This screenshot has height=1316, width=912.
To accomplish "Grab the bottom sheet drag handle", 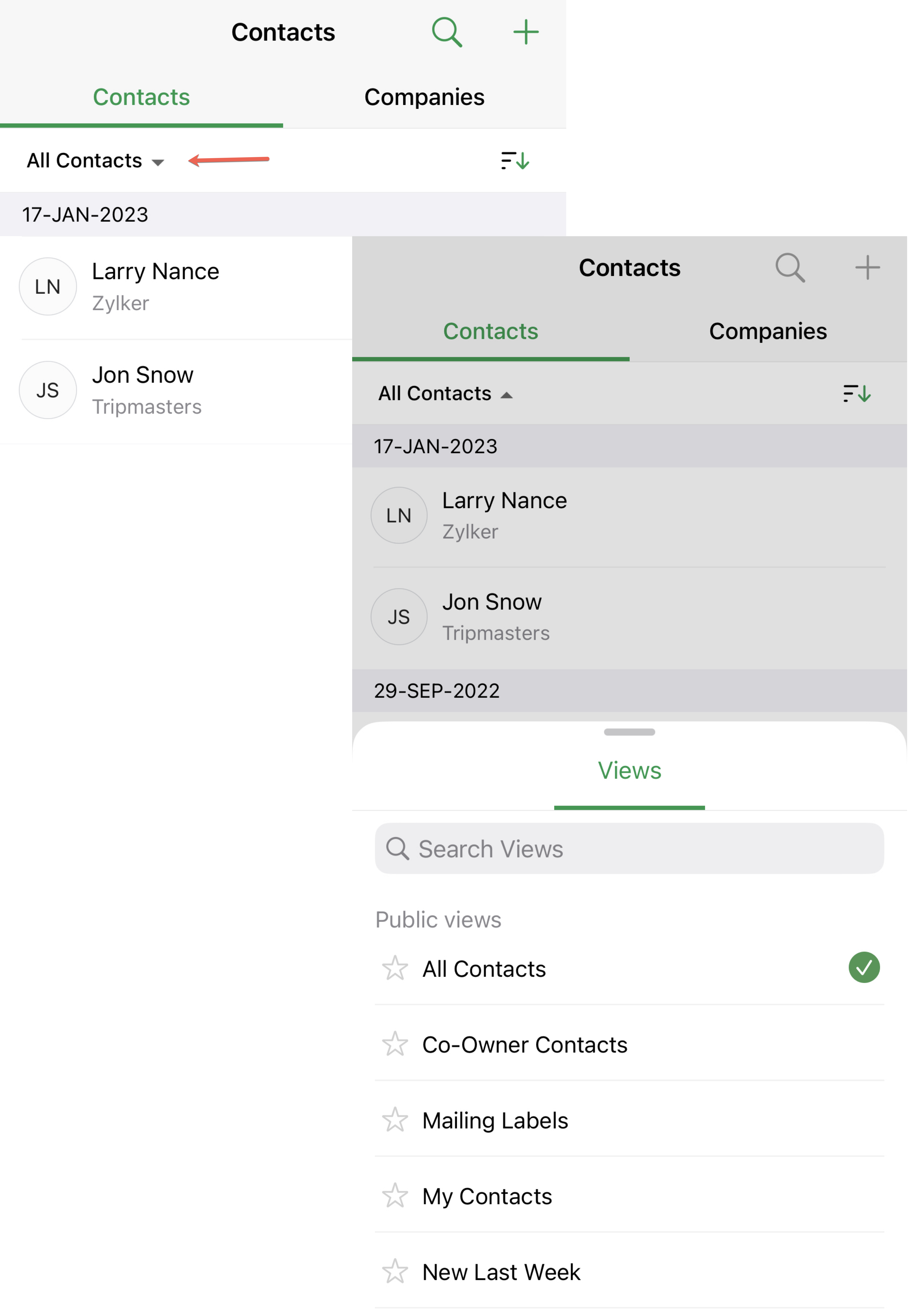I will (x=629, y=732).
